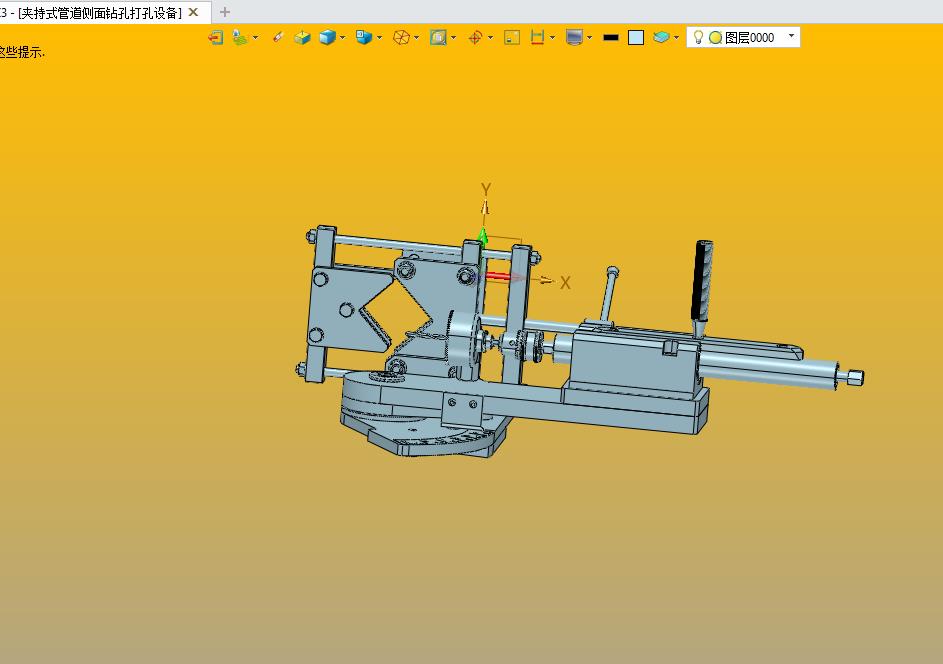Select the 夹持式管道侧面钻孔打孔设备 document tab
943x664 pixels.
pyautogui.click(x=98, y=12)
